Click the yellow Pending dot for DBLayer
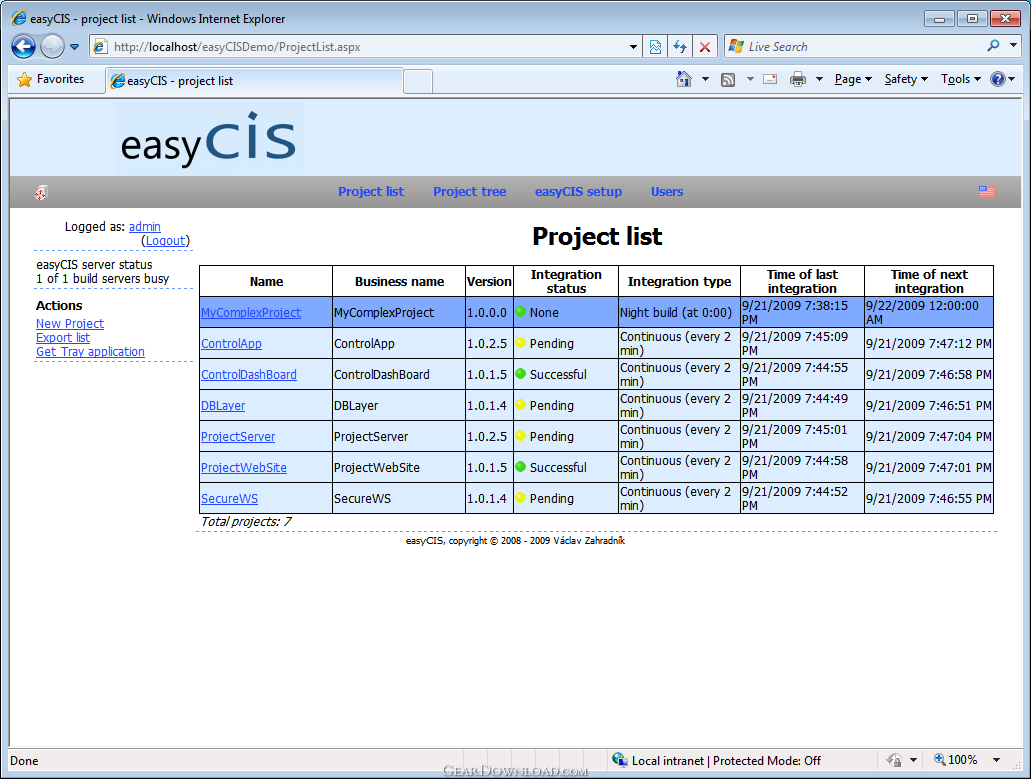 tap(521, 404)
